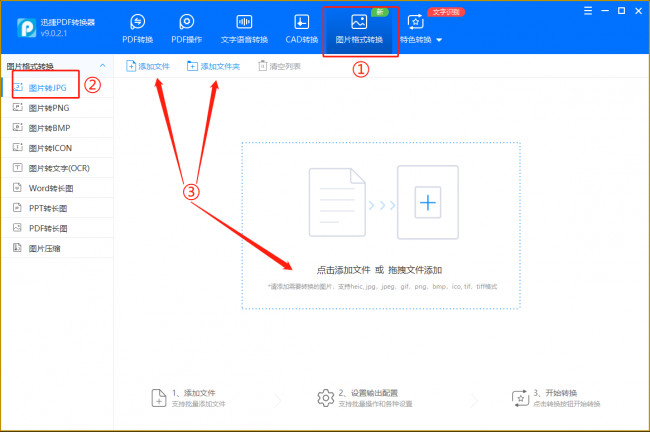This screenshot has width=650, height=432.
Task: Select PDF转长图 in the sidebar
Action: [x=57, y=228]
